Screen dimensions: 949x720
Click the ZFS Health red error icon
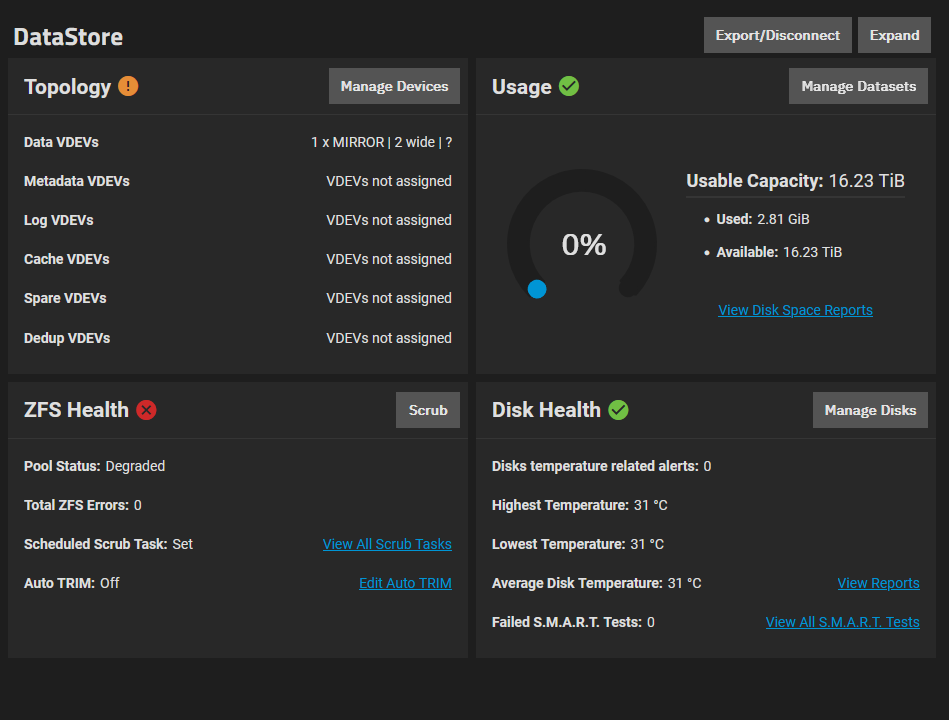[x=146, y=410]
